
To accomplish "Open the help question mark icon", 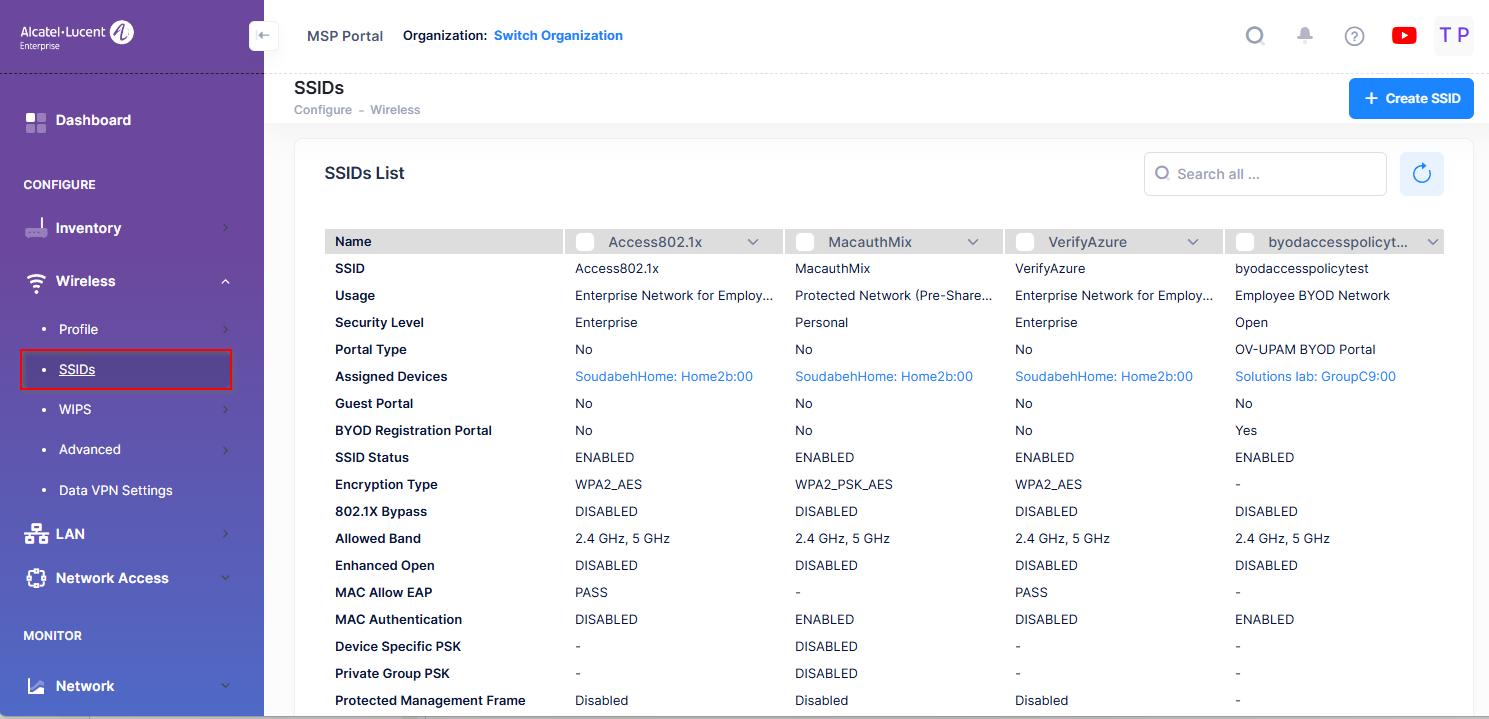I will [1354, 36].
